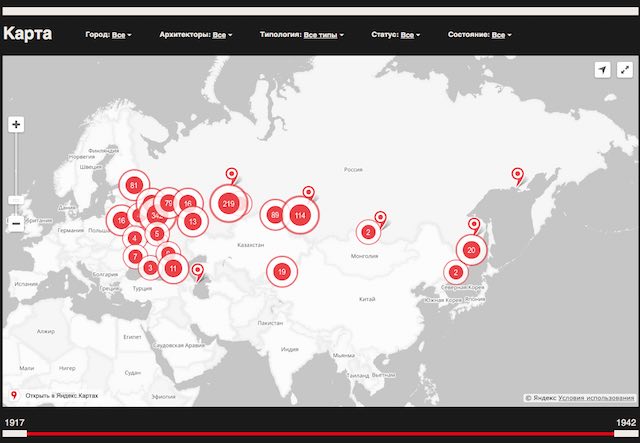Click the 1942 end handle of timeline
The width and height of the screenshot is (640, 443).
(x=626, y=434)
